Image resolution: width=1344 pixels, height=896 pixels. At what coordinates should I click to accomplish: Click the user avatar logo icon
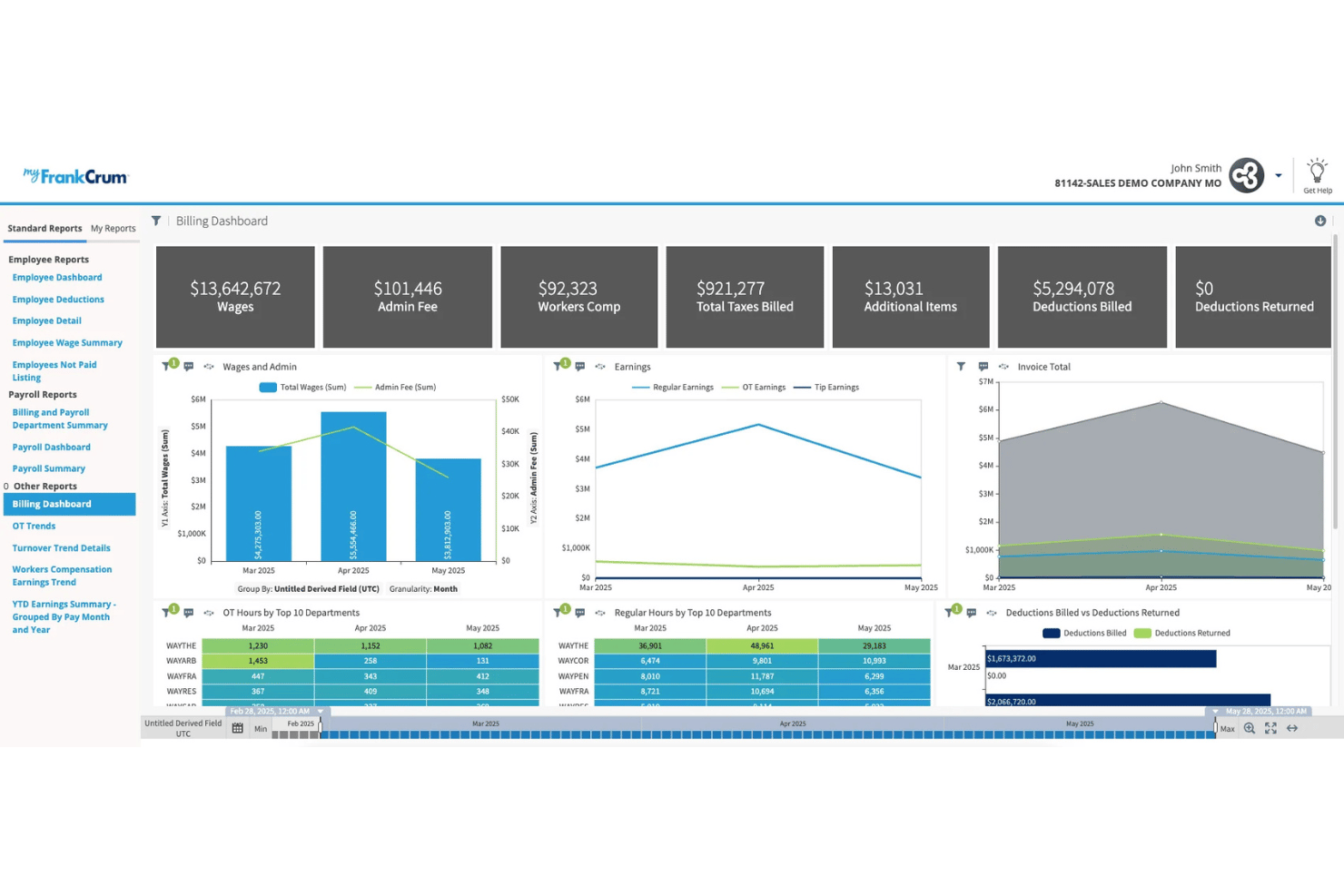(x=1247, y=175)
